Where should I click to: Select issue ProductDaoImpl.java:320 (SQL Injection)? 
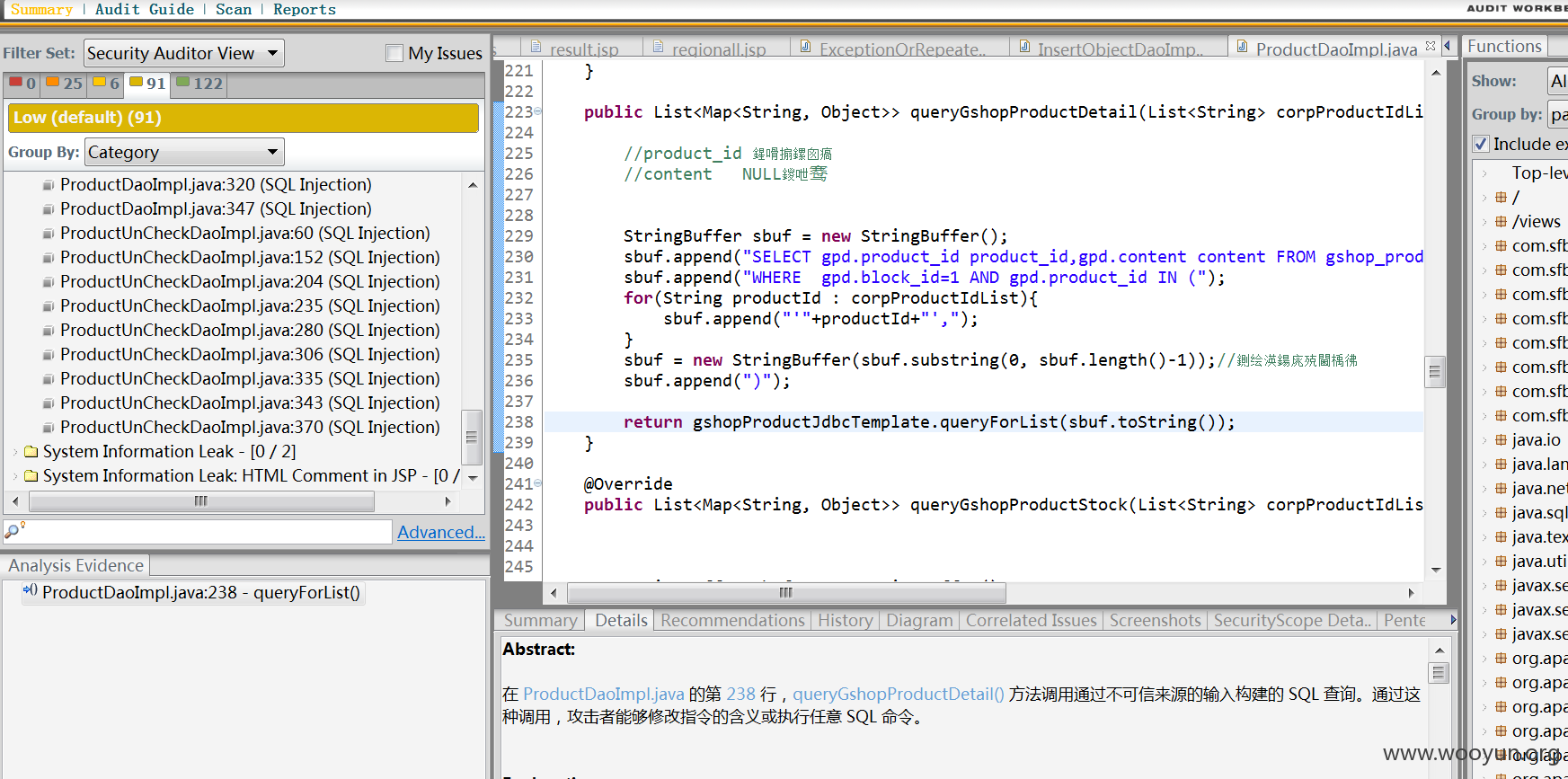[x=216, y=184]
